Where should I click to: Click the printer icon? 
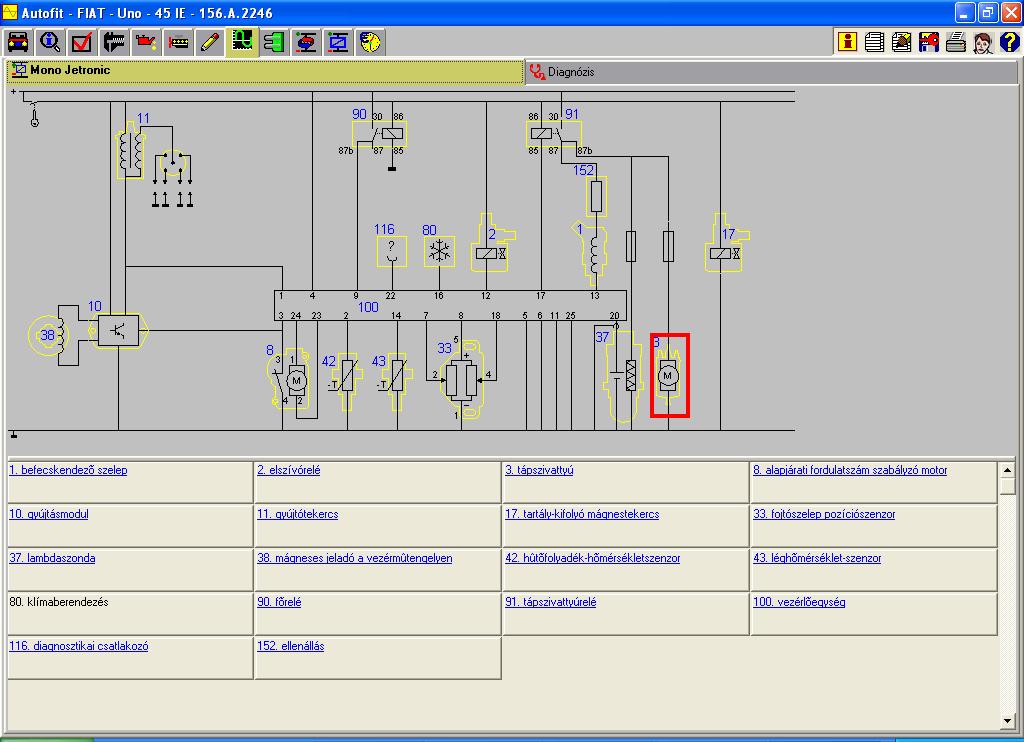[956, 42]
